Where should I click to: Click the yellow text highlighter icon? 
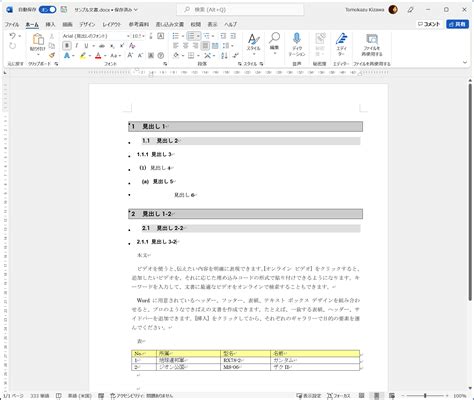(83, 56)
